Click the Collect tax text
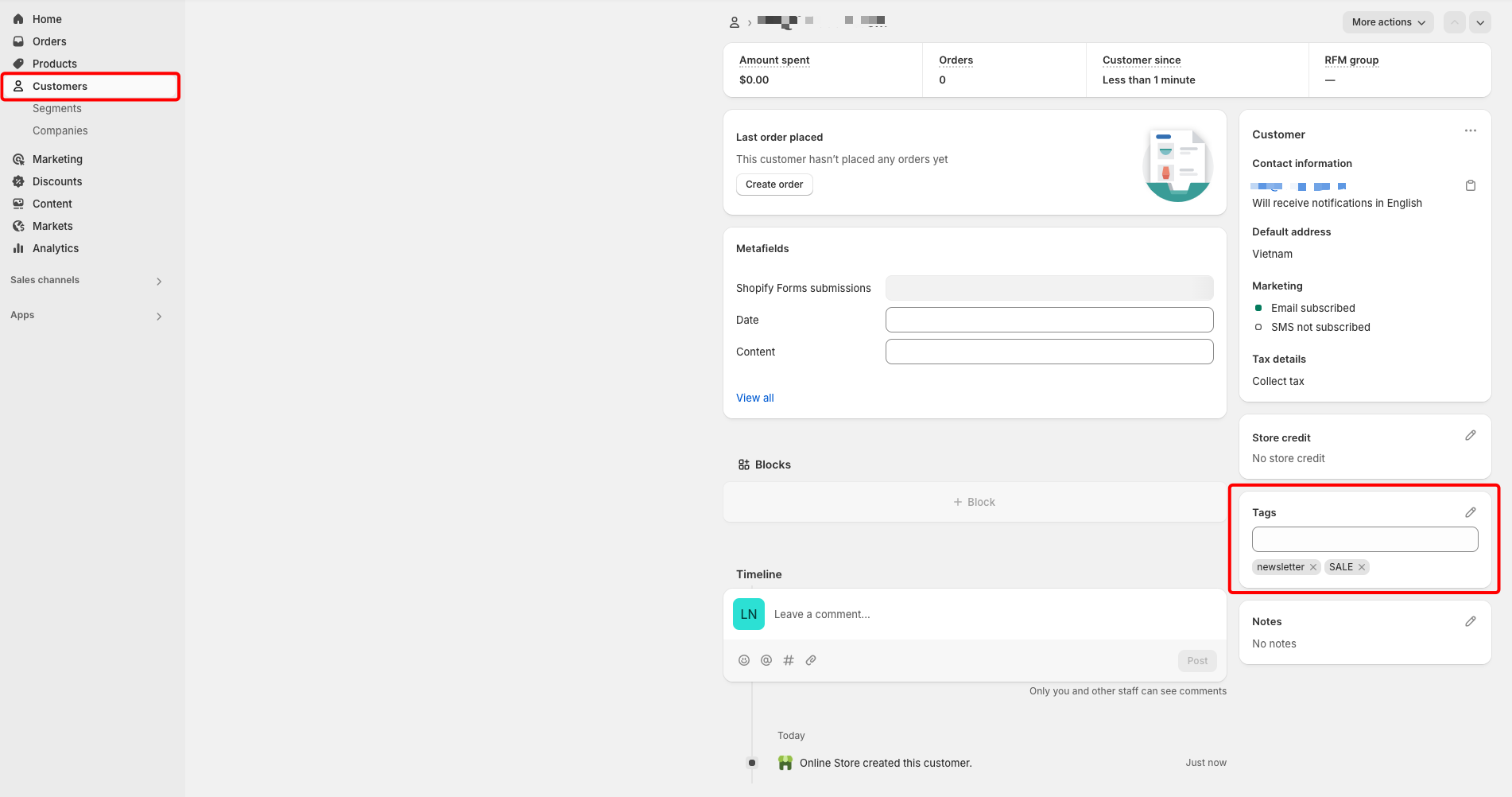 pos(1278,381)
